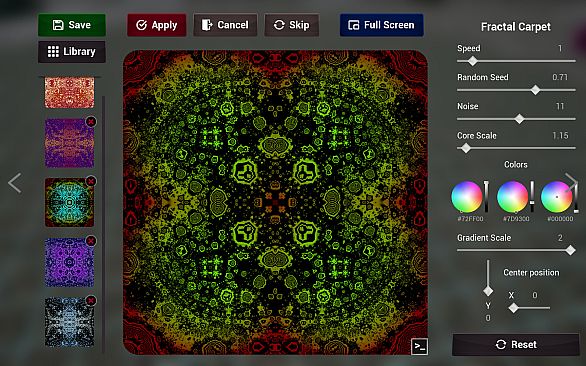This screenshot has width=586, height=366.
Task: Set brightness bar beside second color wheel
Action: point(532,197)
